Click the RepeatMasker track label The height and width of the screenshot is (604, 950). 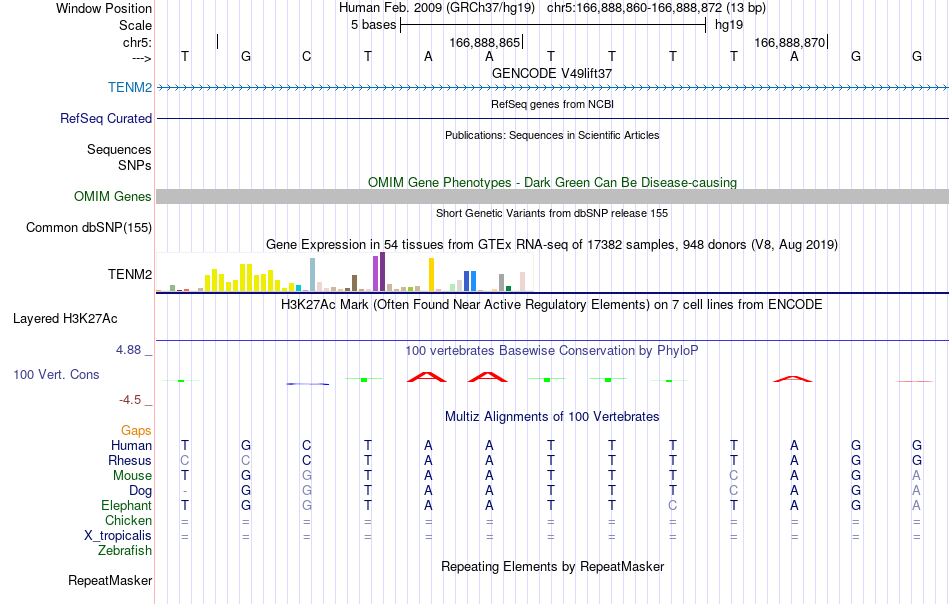110,580
